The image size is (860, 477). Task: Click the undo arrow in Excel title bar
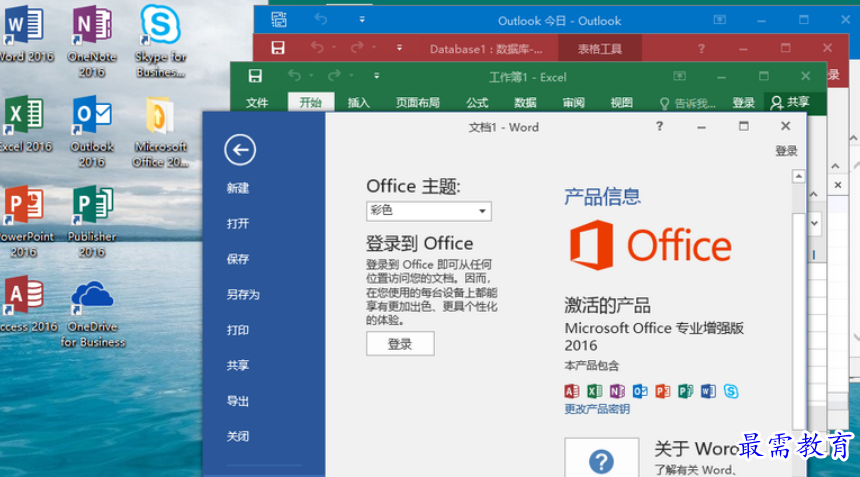[295, 76]
